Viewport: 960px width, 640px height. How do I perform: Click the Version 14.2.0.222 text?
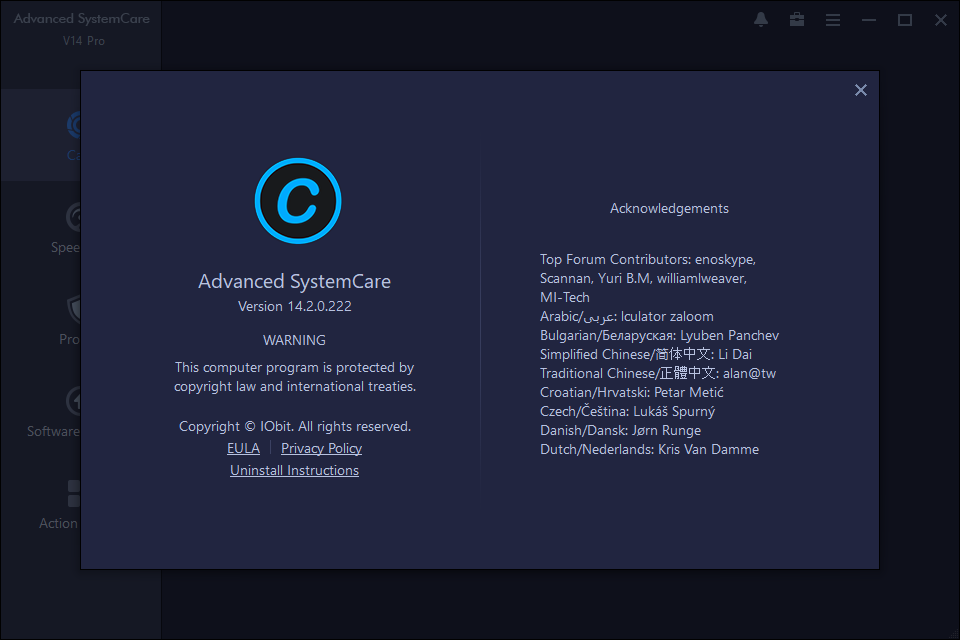coord(294,306)
